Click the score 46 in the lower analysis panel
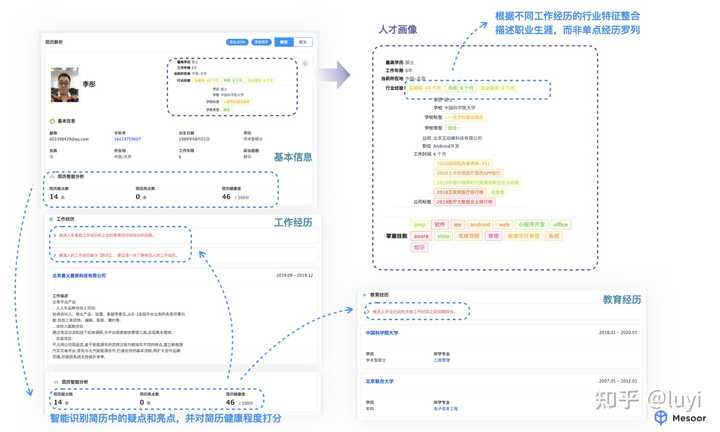Image resolution: width=720 pixels, height=432 pixels. point(230,402)
